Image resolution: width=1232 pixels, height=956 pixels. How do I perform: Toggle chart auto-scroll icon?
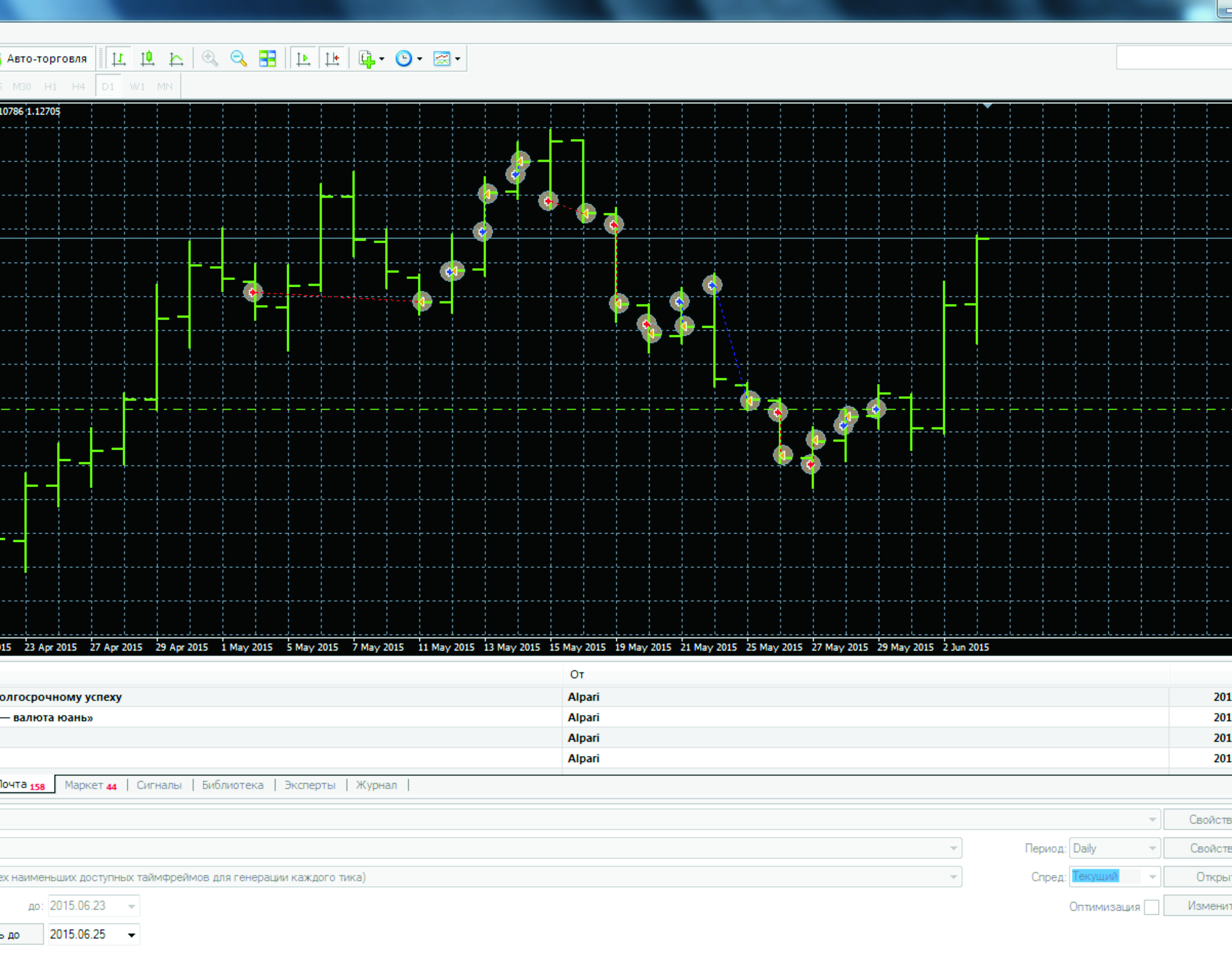[x=303, y=59]
